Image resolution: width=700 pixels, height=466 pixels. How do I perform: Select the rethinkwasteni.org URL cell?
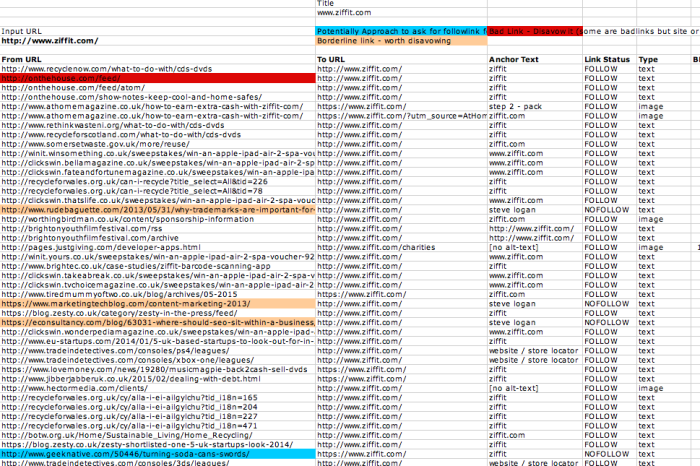(x=158, y=125)
